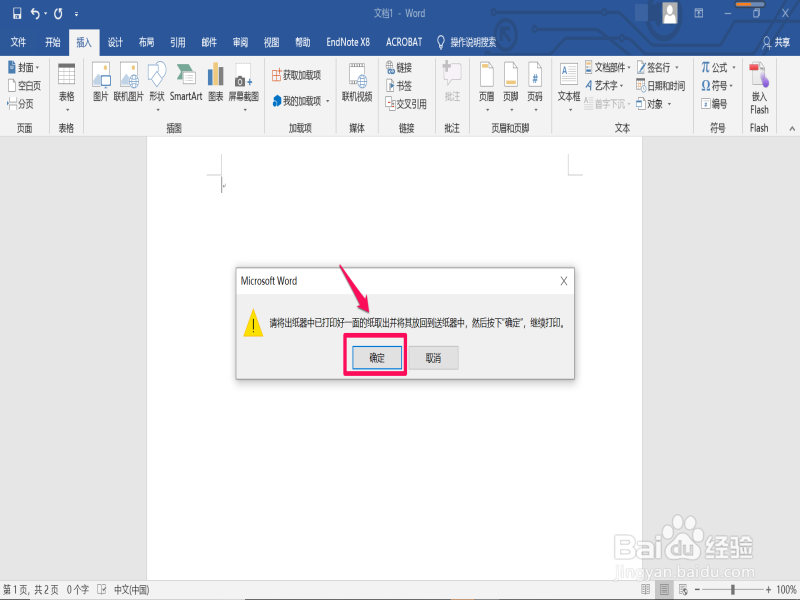Insert a SmartArt graphic
Image resolution: width=800 pixels, height=600 pixels.
pyautogui.click(x=186, y=82)
